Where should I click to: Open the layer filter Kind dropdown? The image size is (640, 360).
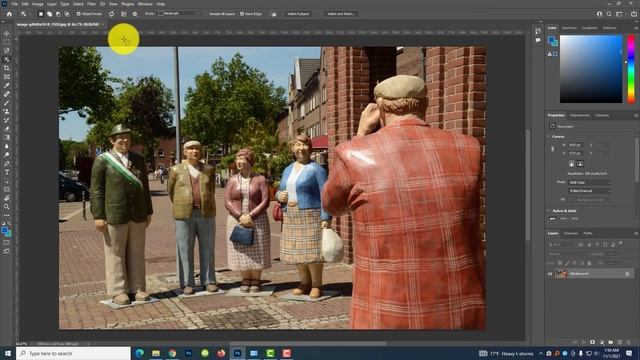tap(562, 244)
